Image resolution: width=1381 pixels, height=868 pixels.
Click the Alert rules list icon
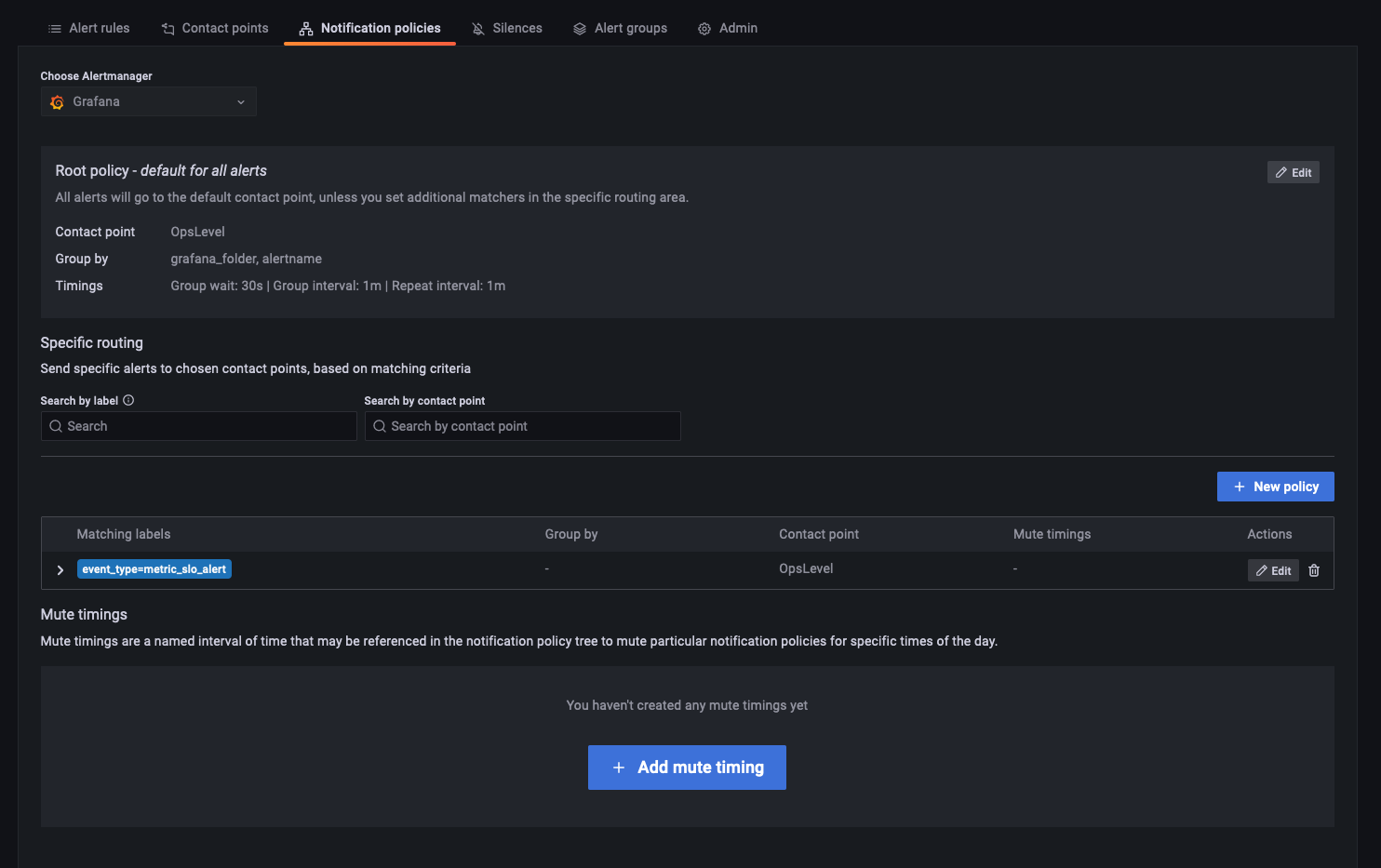coord(54,28)
